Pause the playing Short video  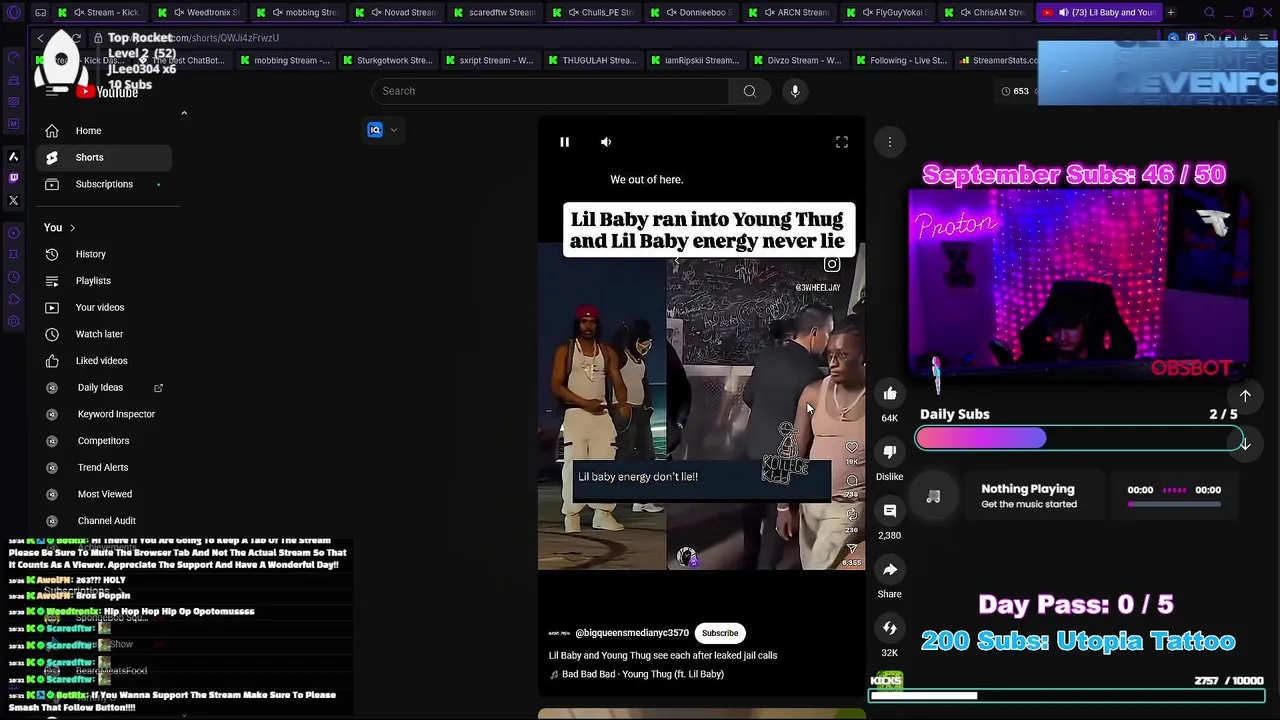coord(564,142)
